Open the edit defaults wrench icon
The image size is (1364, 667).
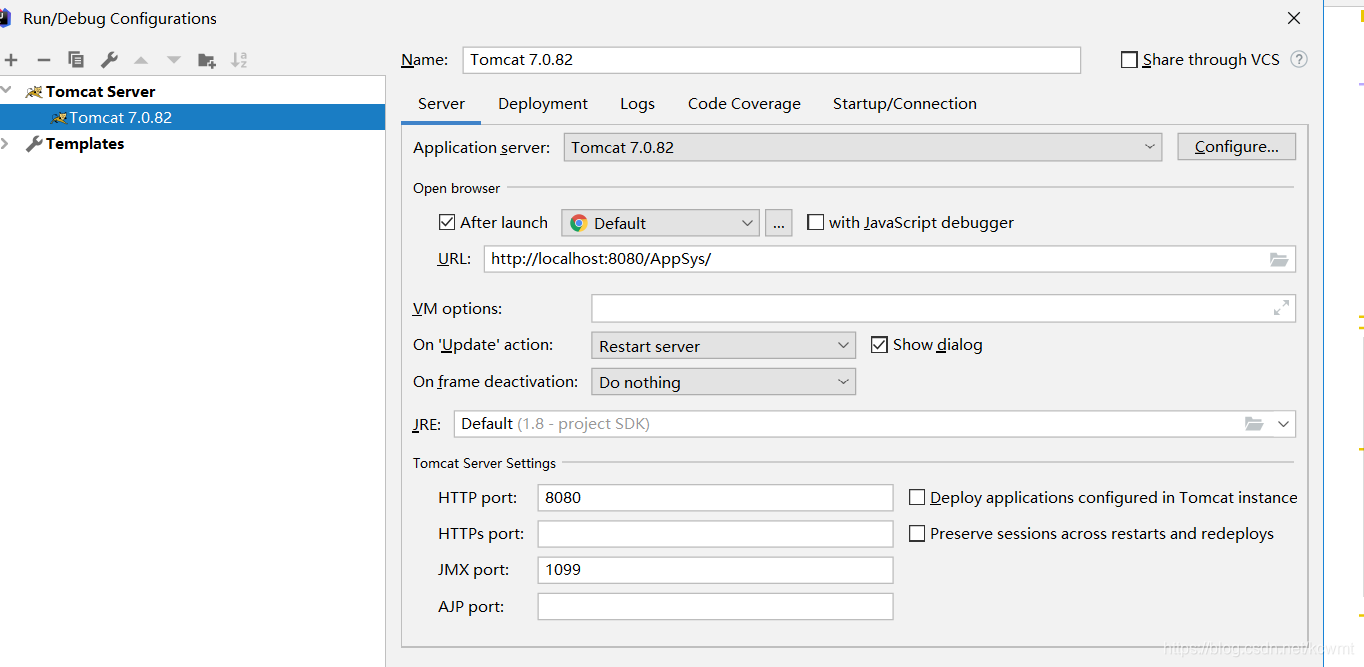(110, 60)
